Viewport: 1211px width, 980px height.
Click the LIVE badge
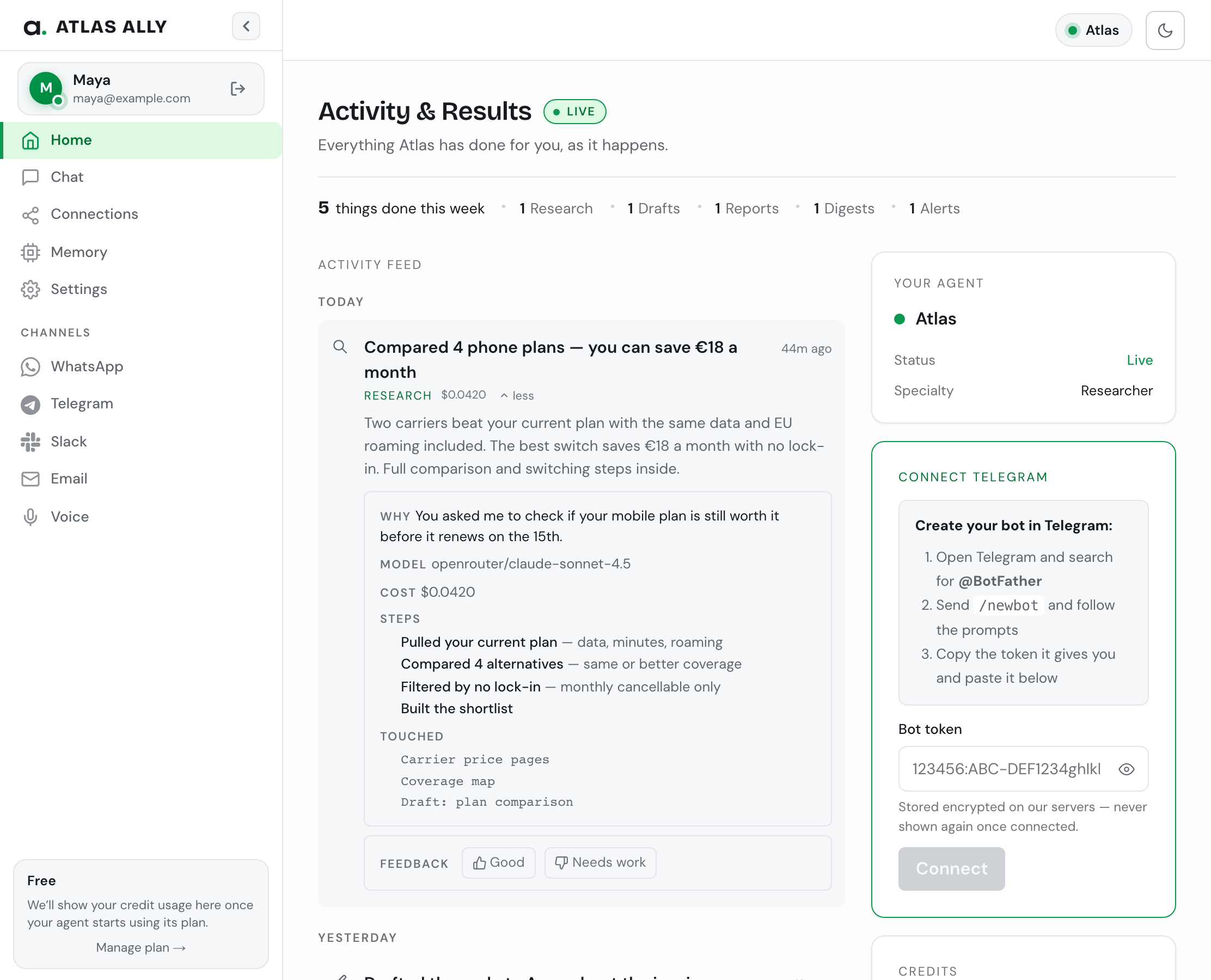click(574, 112)
